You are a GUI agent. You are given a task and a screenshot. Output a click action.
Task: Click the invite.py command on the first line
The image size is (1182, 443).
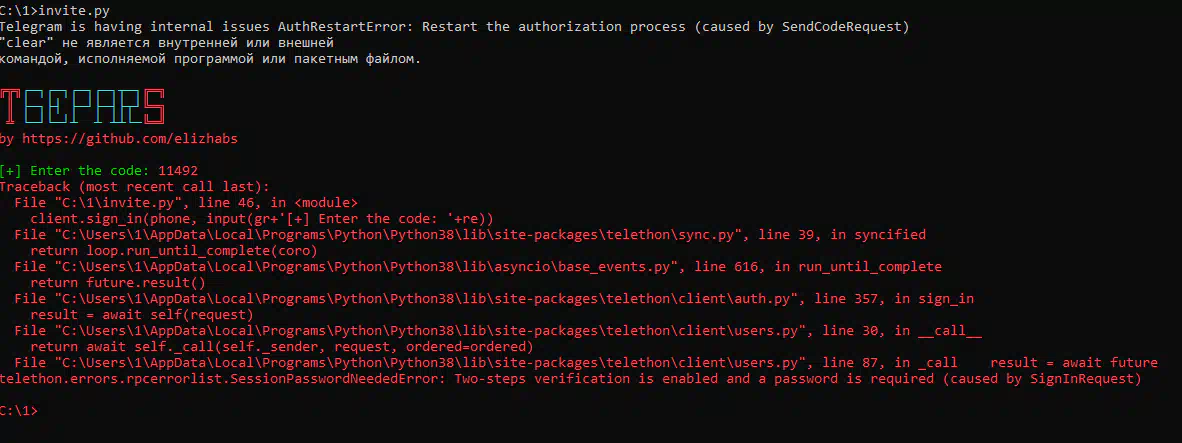point(70,10)
